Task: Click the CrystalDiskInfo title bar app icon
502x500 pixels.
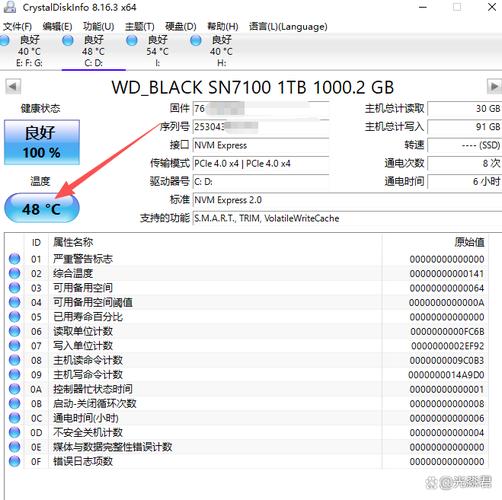Action: [x=9, y=7]
